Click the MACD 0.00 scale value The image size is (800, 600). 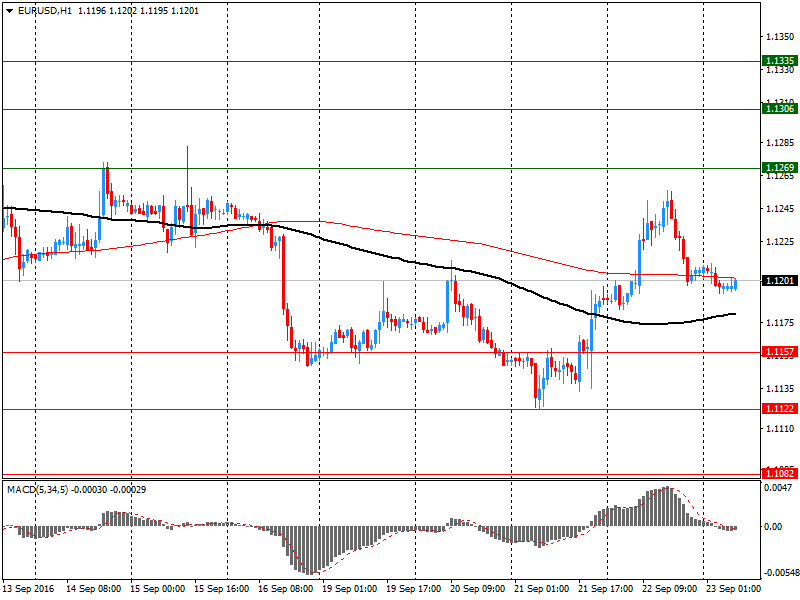(x=773, y=527)
